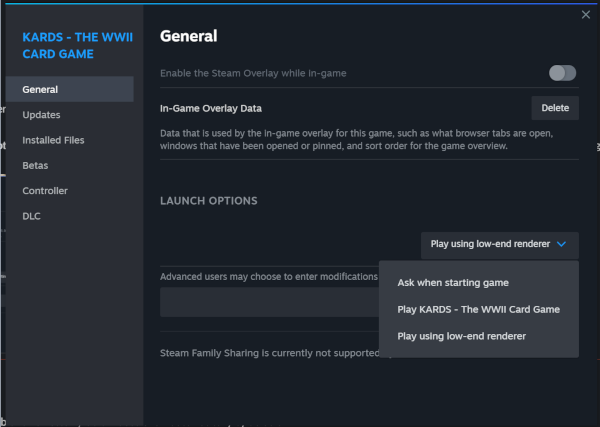Go to the Betas tab
Viewport: 600px width, 427px height.
[x=36, y=165]
